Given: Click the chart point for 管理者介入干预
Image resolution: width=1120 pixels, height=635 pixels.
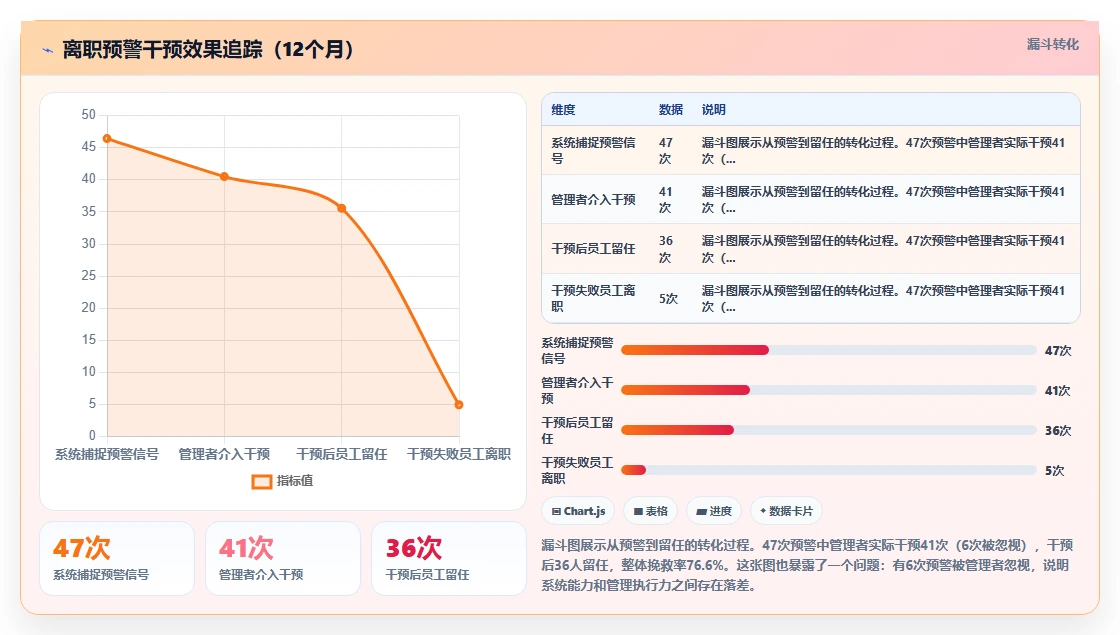Looking at the screenshot, I should coord(224,176).
